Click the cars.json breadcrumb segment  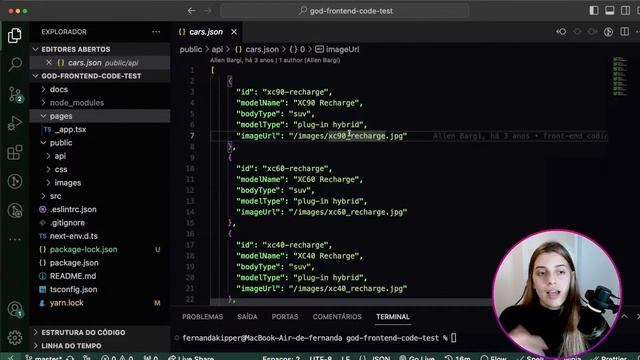[257, 49]
